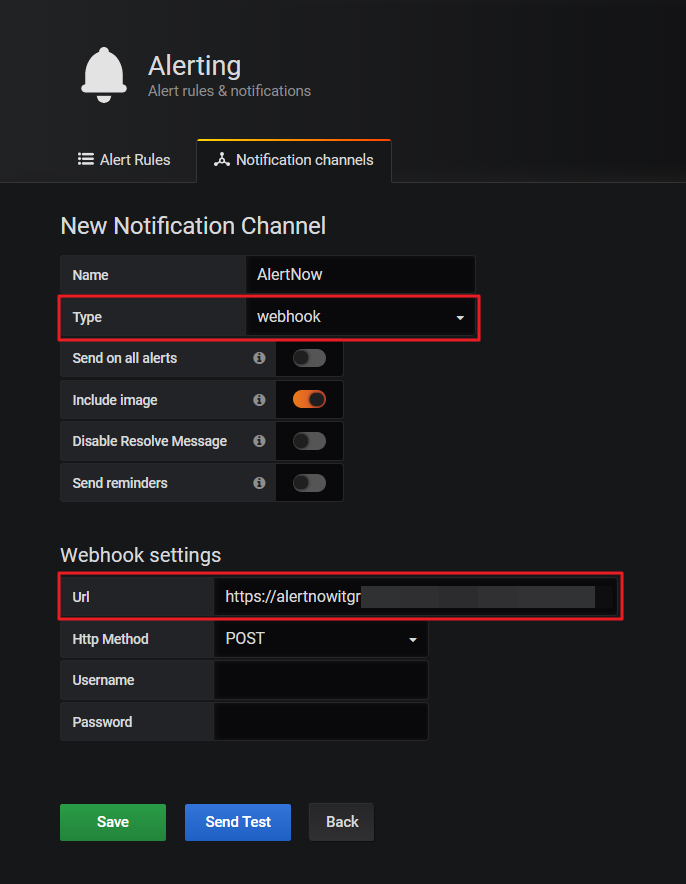Go back using the Back button

[x=341, y=822]
